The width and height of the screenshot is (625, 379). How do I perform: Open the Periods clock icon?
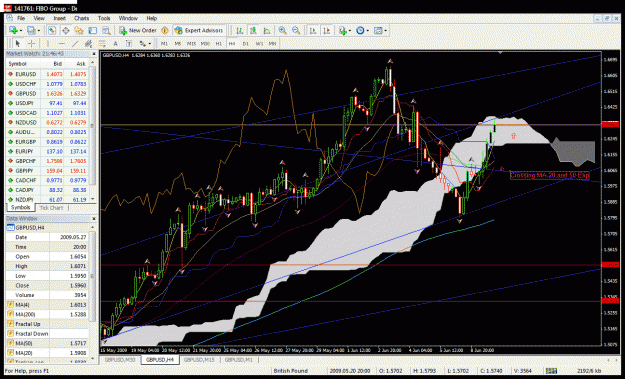coord(360,30)
